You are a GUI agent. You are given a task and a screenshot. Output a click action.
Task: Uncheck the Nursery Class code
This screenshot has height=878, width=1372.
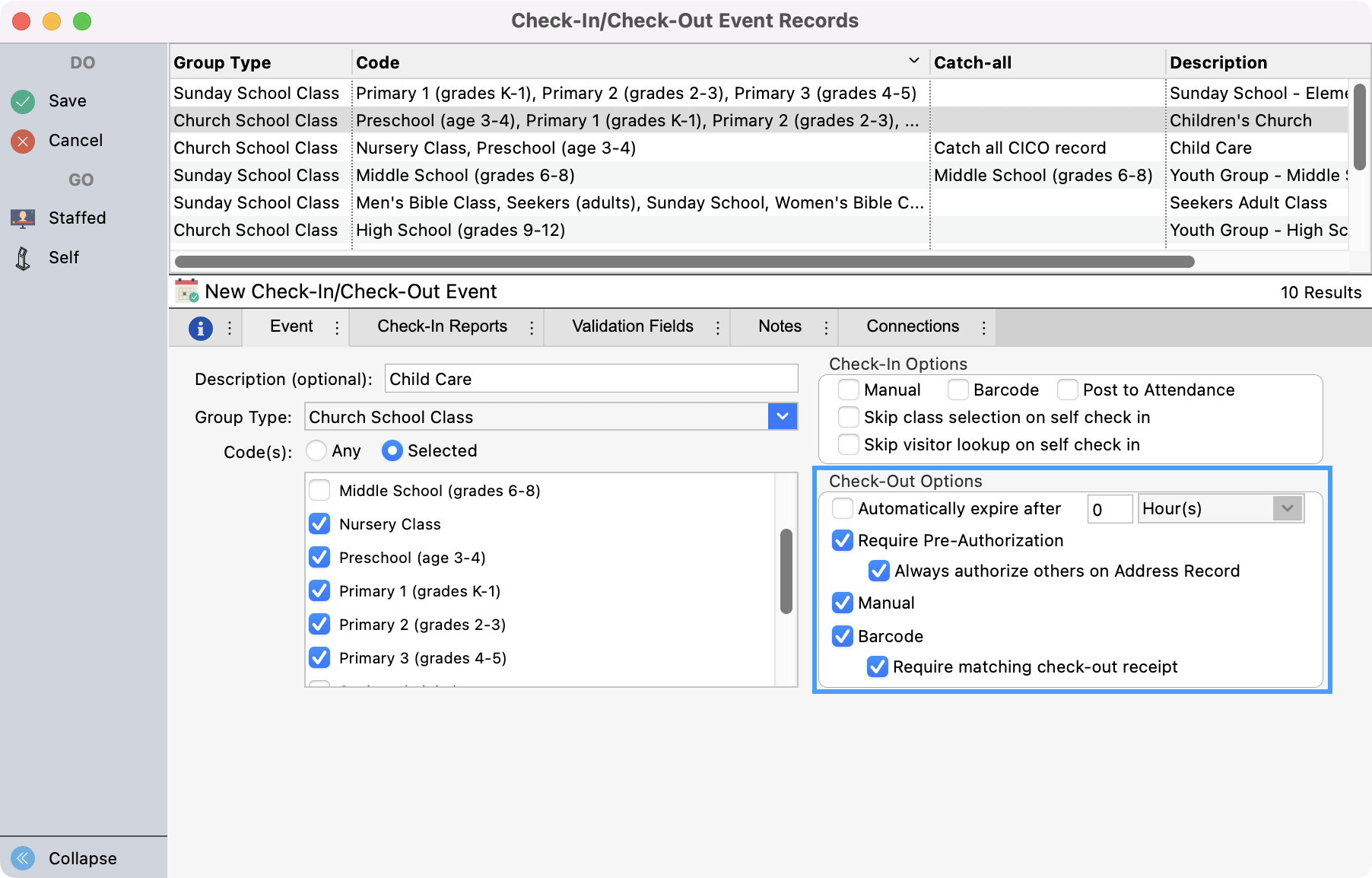(319, 523)
